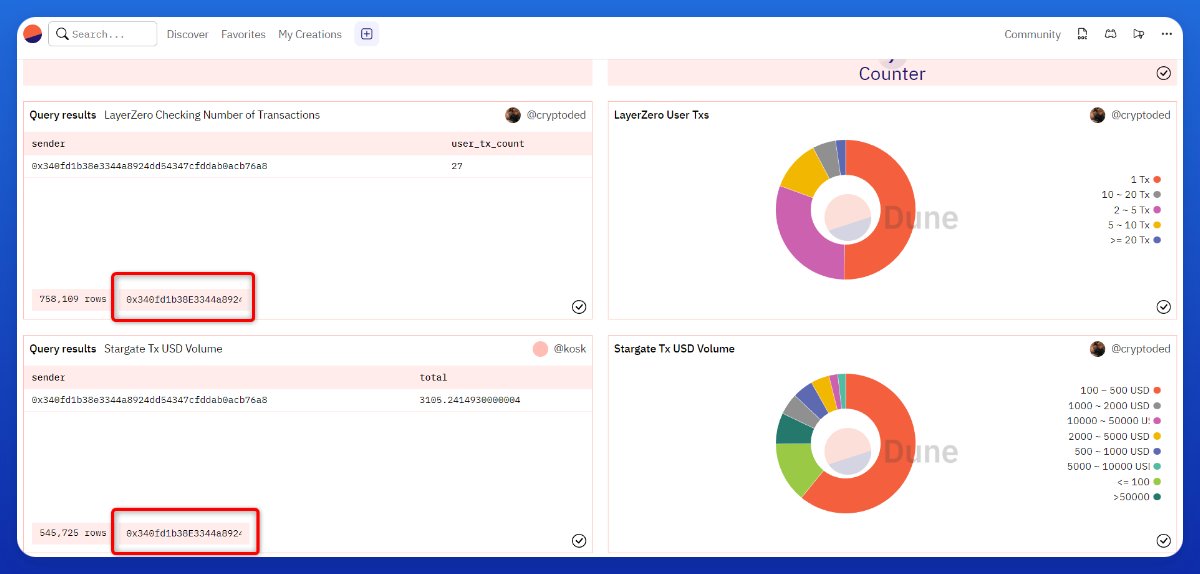Toggle the 2000 ~ 5000 USD legend entry
This screenshot has width=1200, height=574.
pyautogui.click(x=1115, y=436)
